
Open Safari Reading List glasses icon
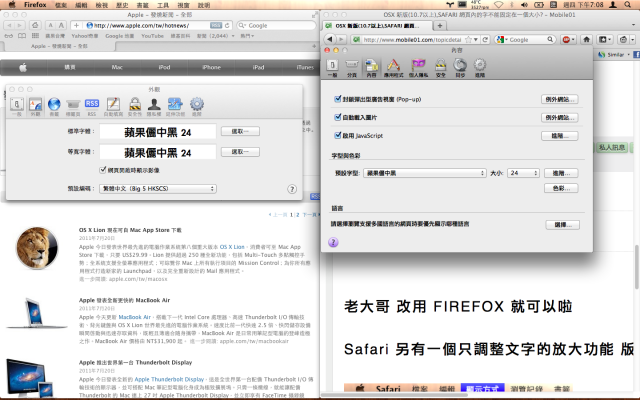coord(9,36)
